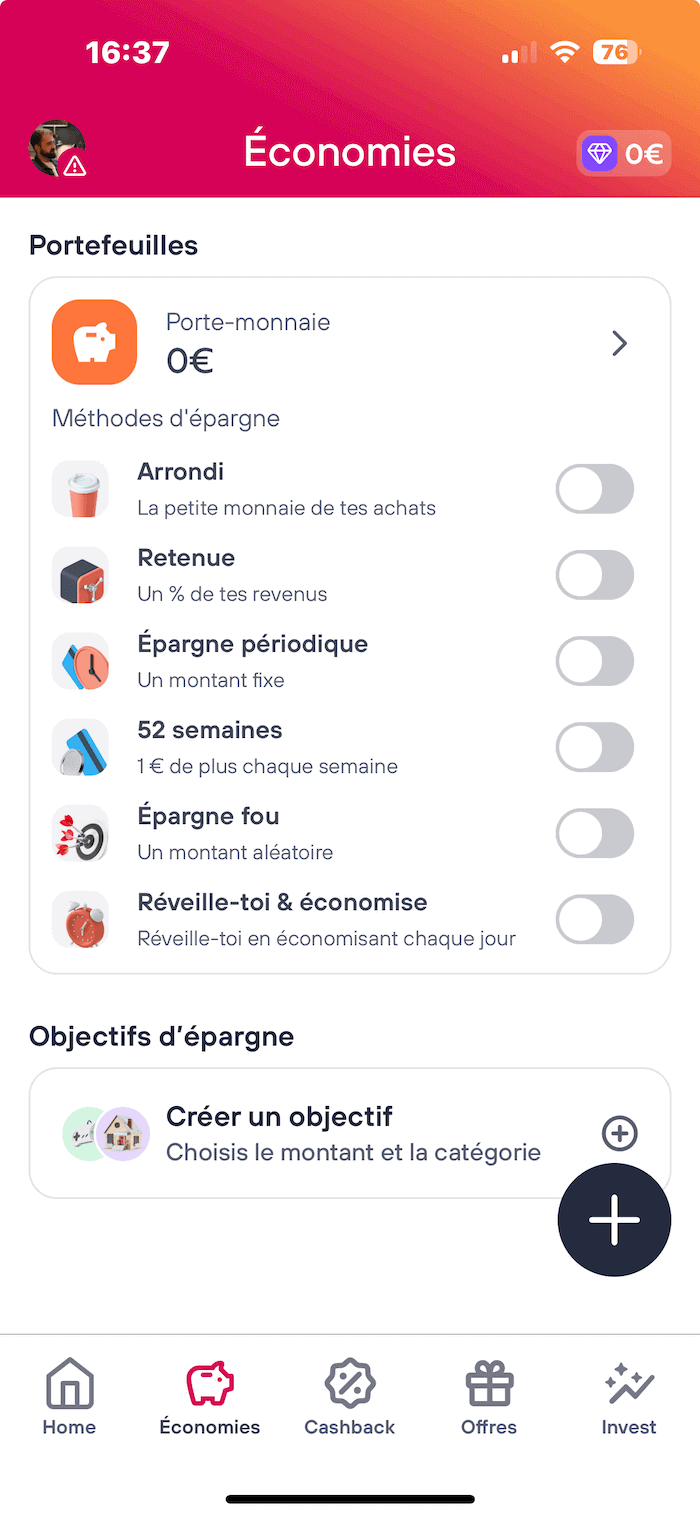Enable the Arrondi savings toggle

pos(595,489)
